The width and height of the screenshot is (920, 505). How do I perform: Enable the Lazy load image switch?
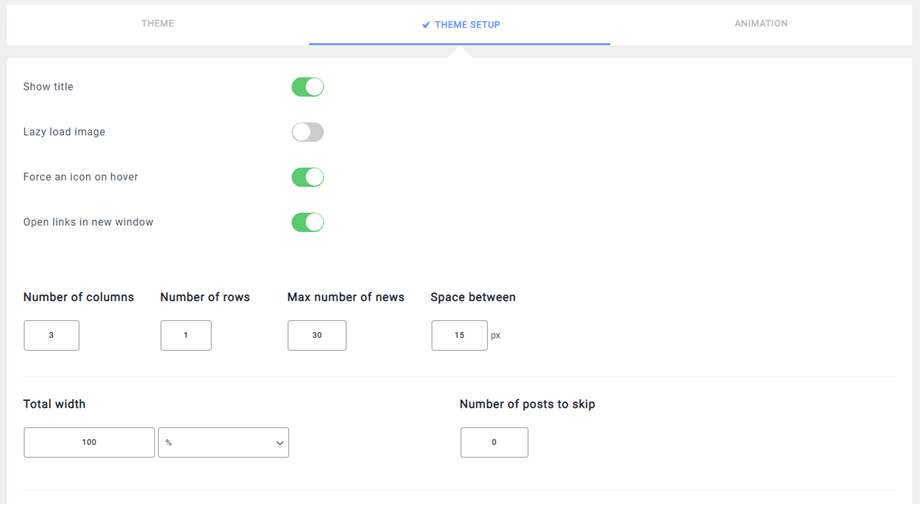coord(308,132)
